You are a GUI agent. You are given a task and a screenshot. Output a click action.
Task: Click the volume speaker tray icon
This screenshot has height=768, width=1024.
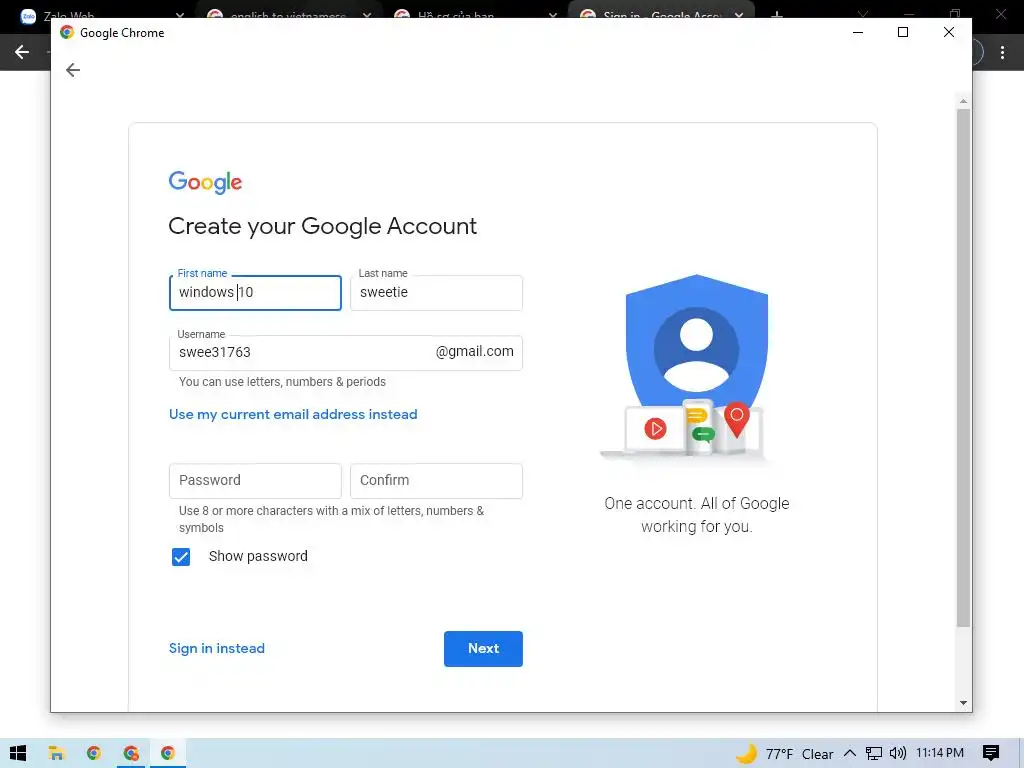click(898, 753)
